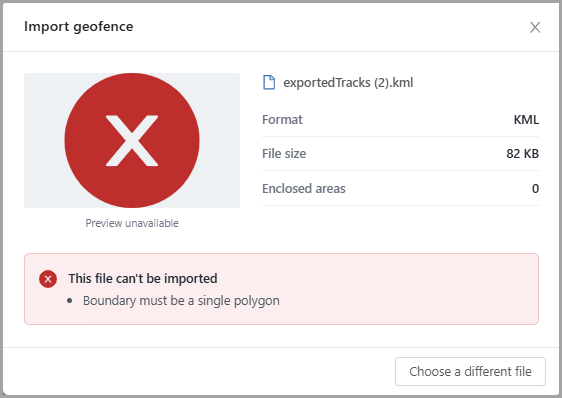Select the exportedTracks (2).kml file name
562x398 pixels.
click(x=348, y=83)
